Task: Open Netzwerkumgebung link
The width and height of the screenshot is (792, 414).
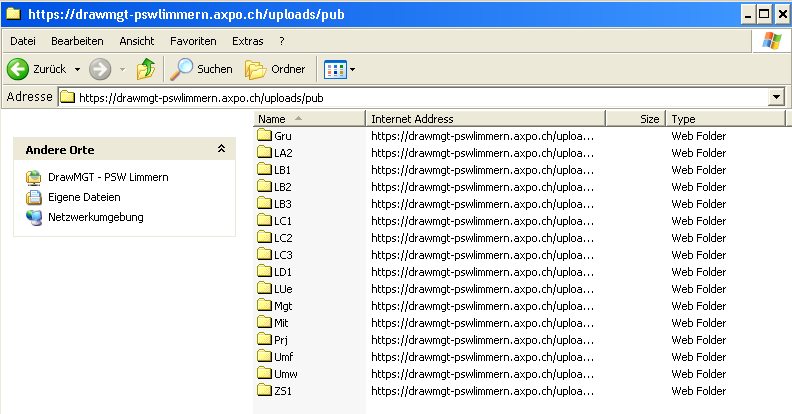Action: (x=96, y=218)
